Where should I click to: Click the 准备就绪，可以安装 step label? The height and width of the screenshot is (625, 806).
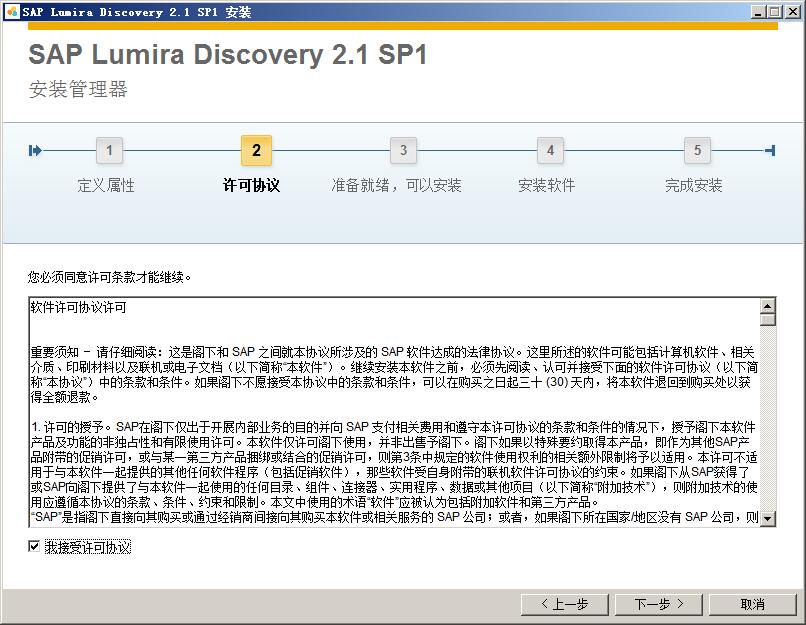[x=396, y=185]
